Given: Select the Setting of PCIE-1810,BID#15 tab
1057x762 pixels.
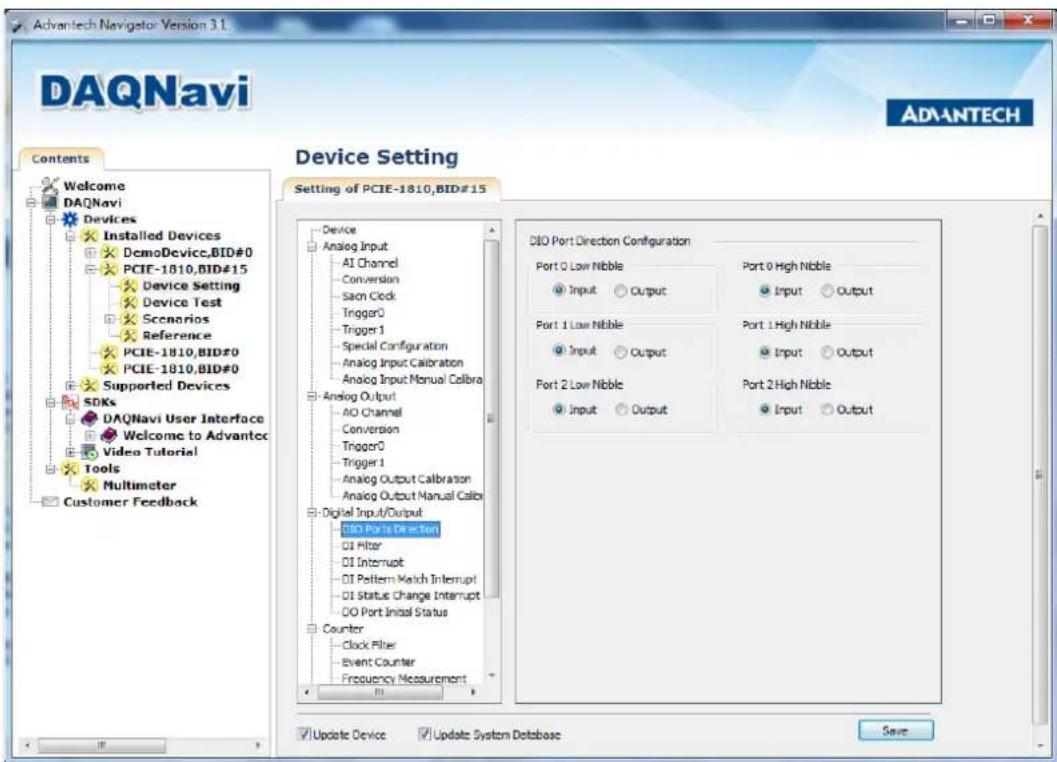Looking at the screenshot, I should click(x=390, y=189).
